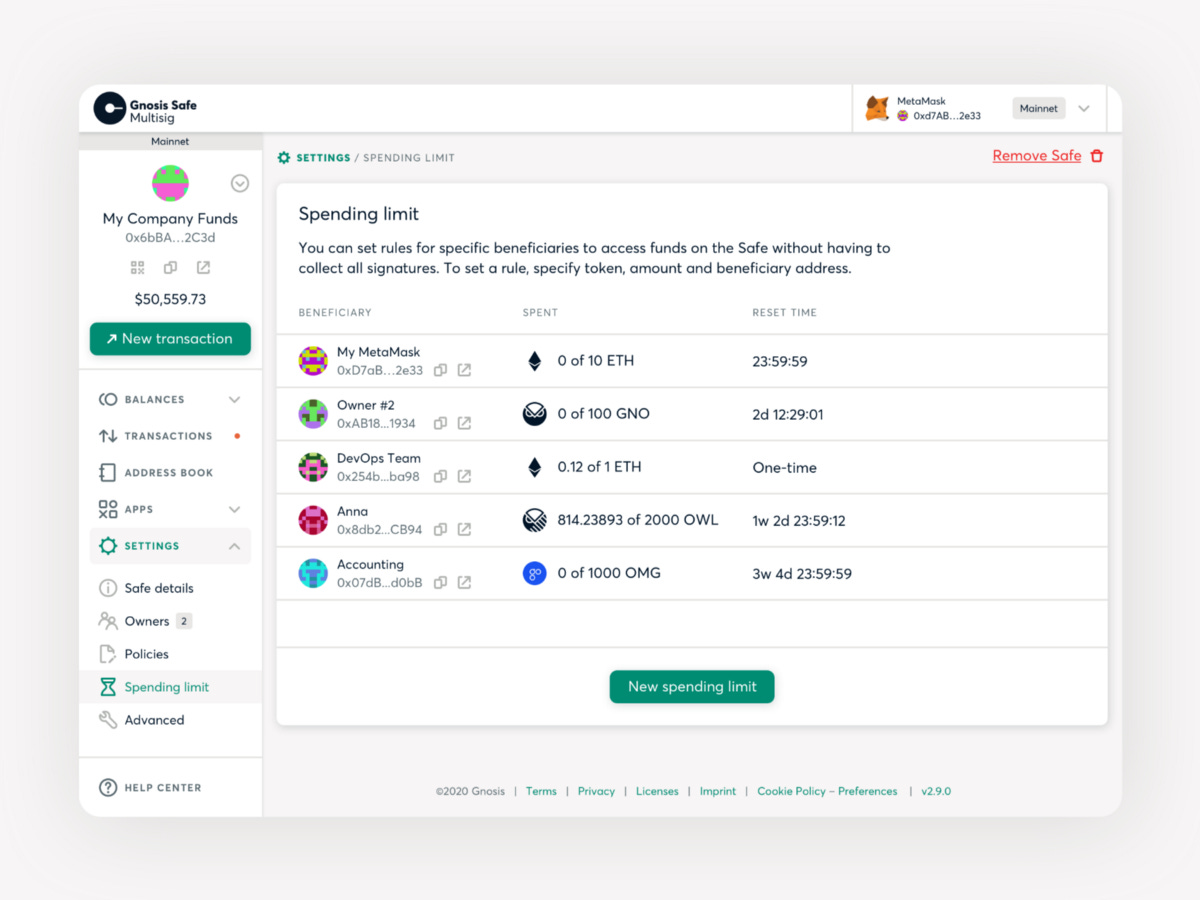
Task: Click the MetaMask fox icon
Action: 877,108
